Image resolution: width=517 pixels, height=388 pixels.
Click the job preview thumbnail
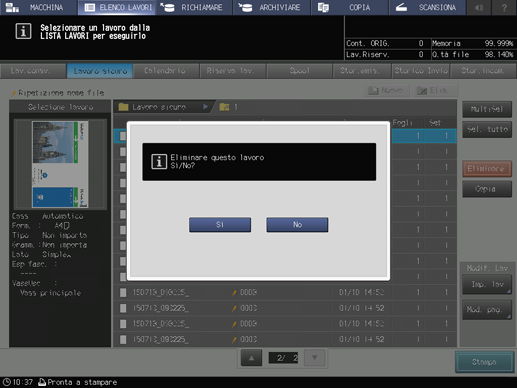pyautogui.click(x=60, y=164)
